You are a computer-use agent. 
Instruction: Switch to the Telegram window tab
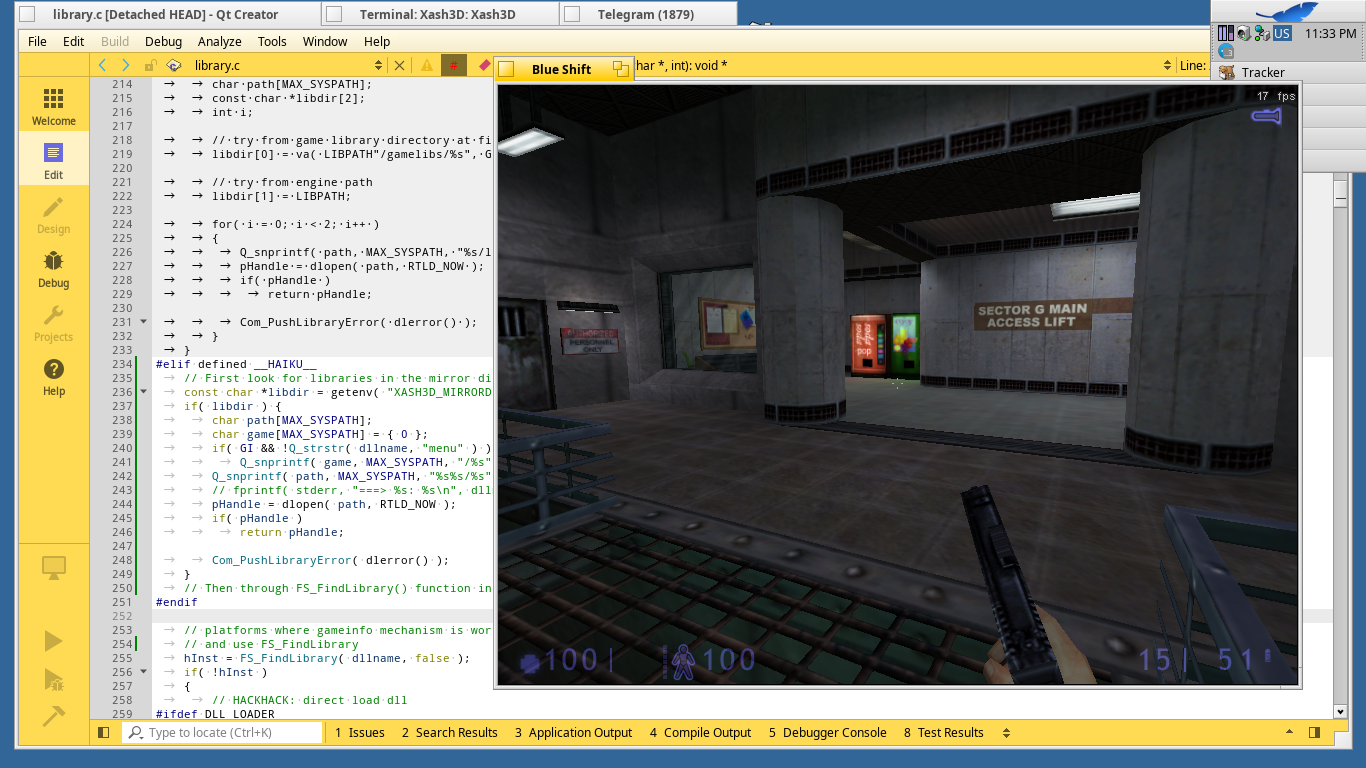[x=648, y=14]
